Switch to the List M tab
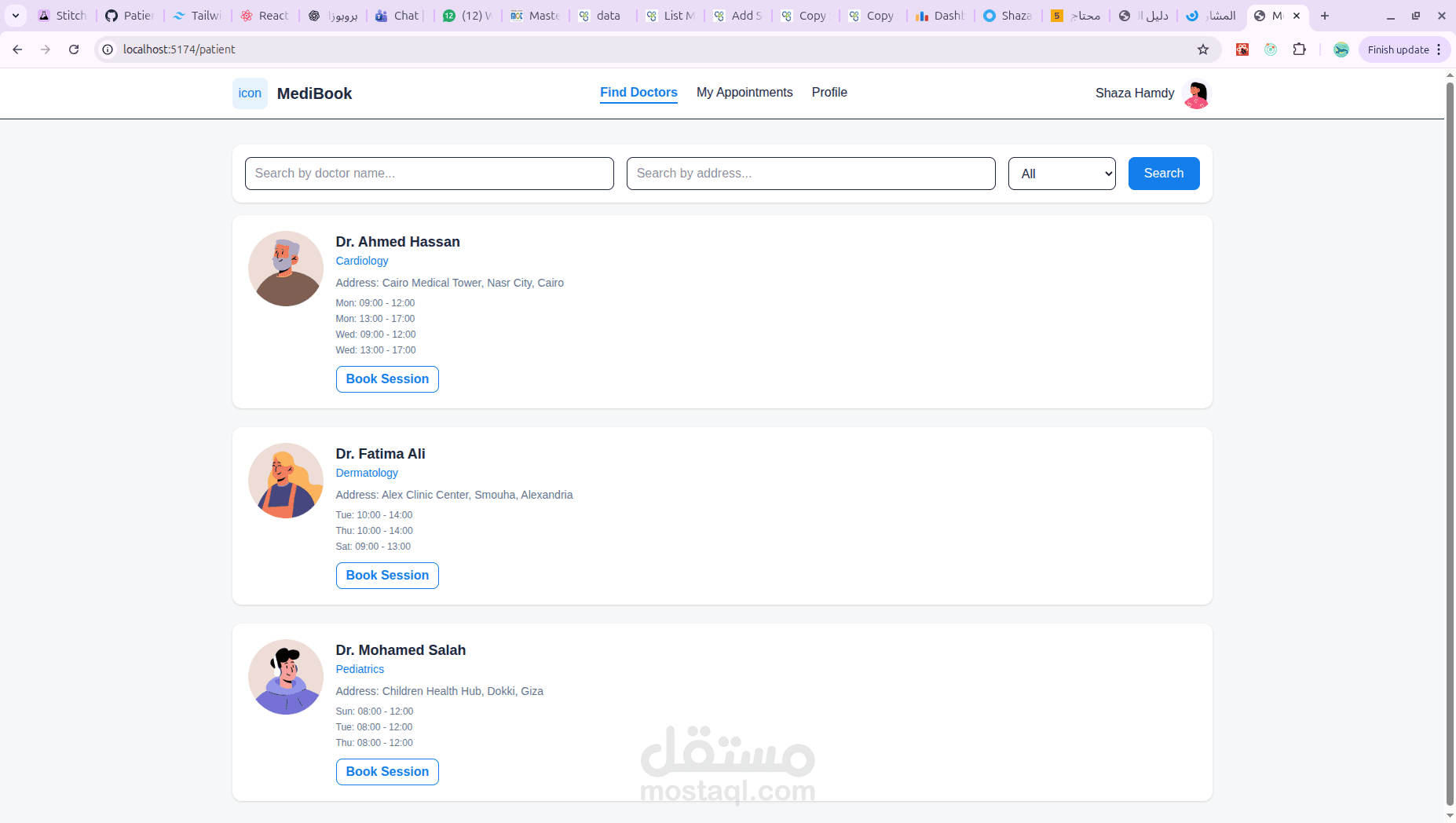 pos(671,16)
